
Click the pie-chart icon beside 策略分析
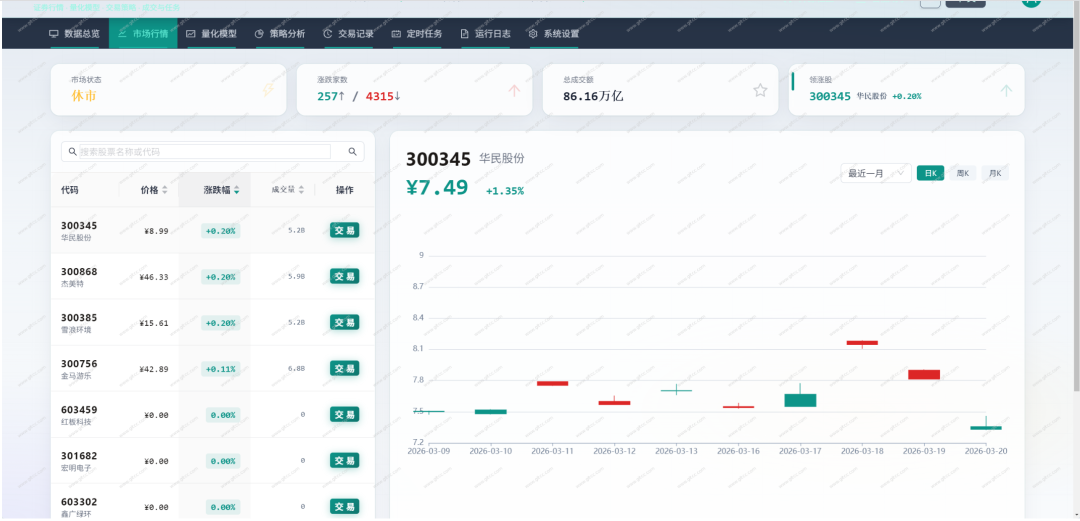[259, 33]
